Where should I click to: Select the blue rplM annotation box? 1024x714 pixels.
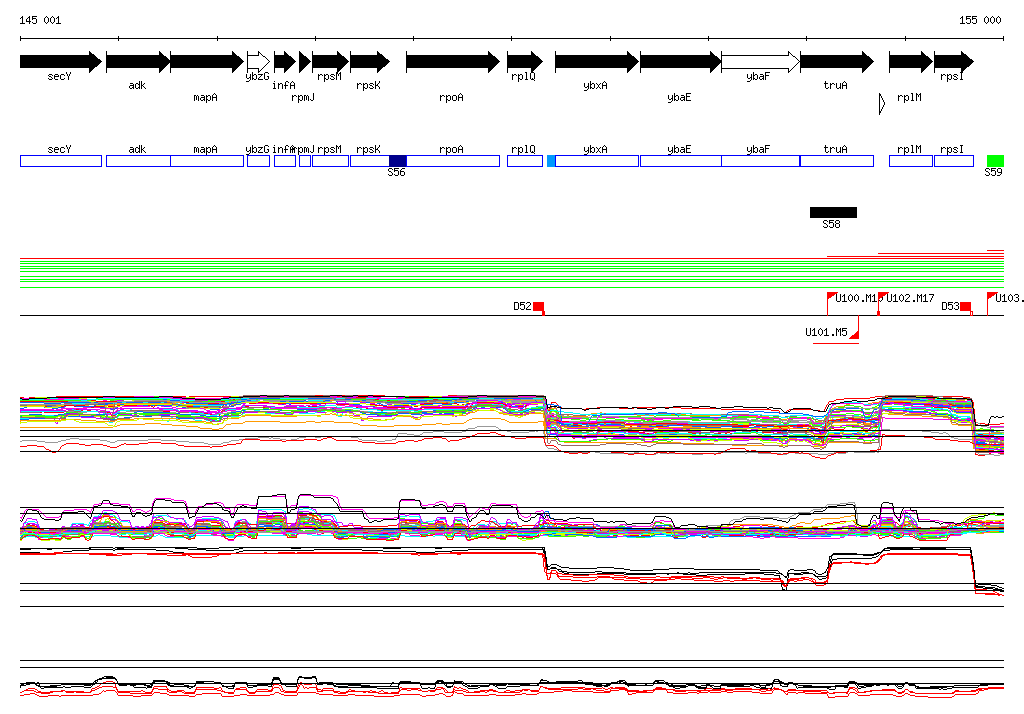click(x=910, y=161)
